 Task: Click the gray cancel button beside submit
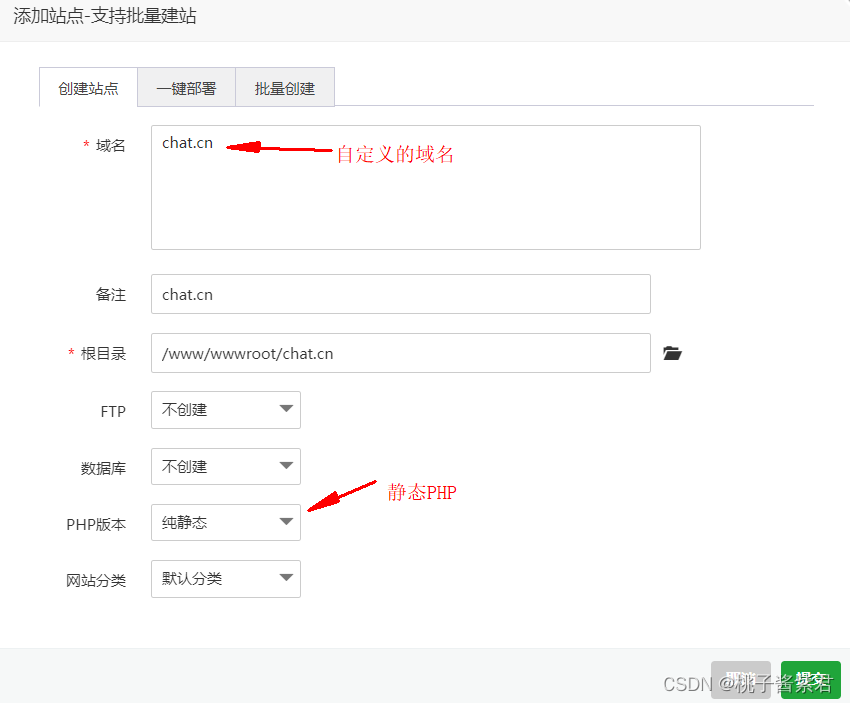pos(741,679)
